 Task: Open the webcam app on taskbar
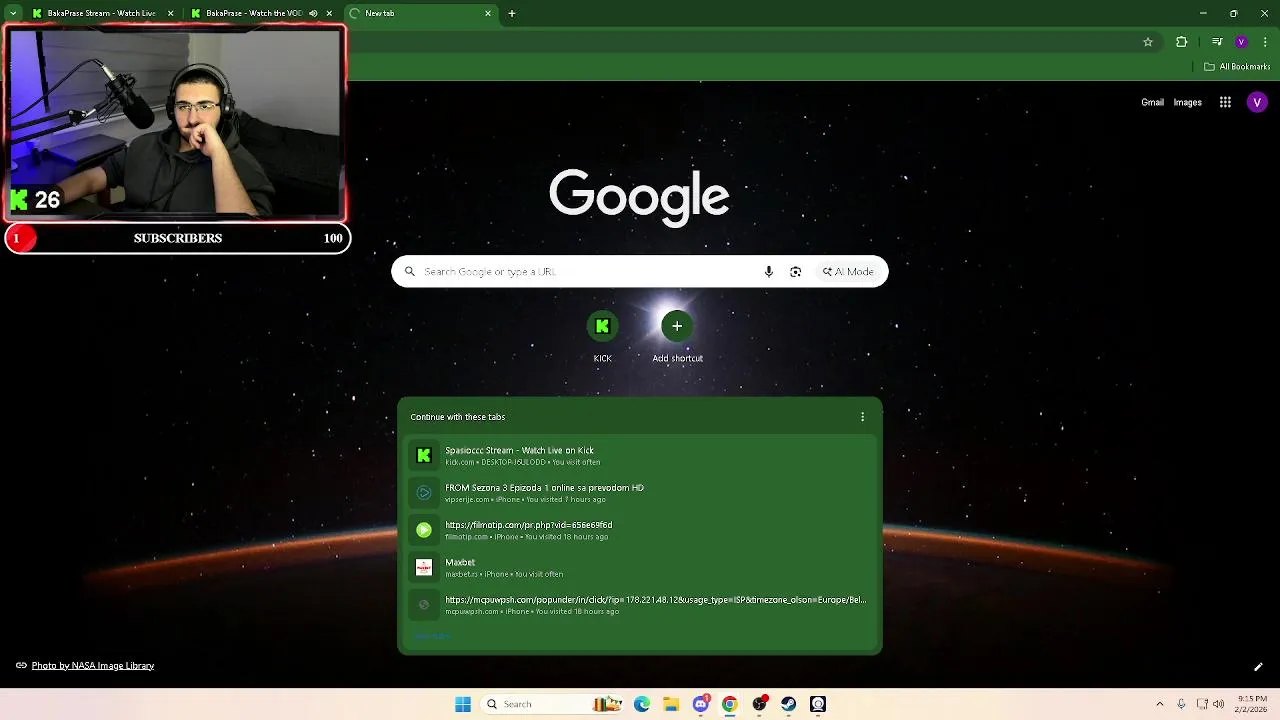pos(818,704)
